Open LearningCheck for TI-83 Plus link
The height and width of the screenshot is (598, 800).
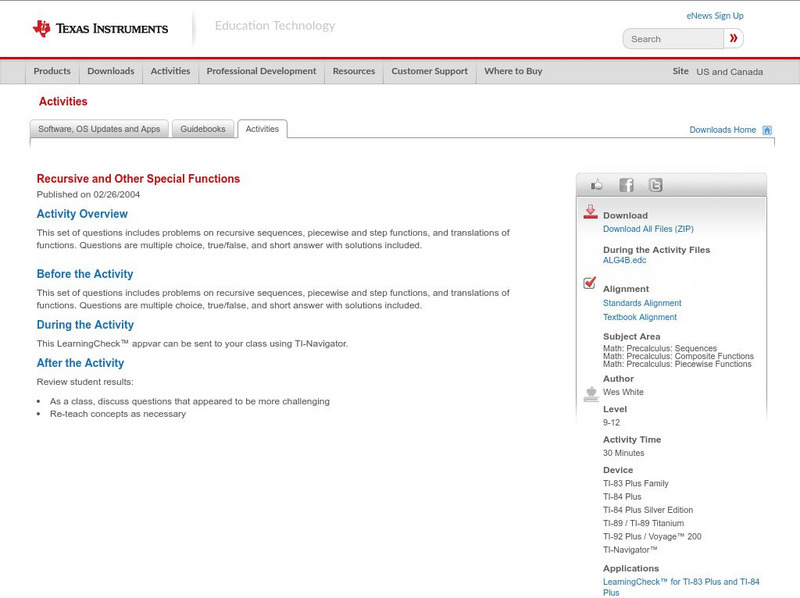tap(681, 587)
